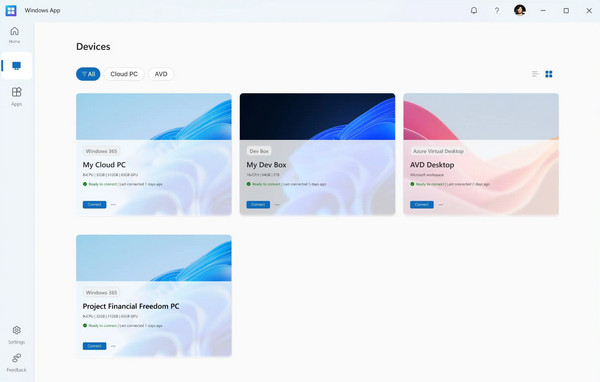Click the "Azure Virtual Desktop" tag label
The image size is (600, 382).
pos(438,151)
